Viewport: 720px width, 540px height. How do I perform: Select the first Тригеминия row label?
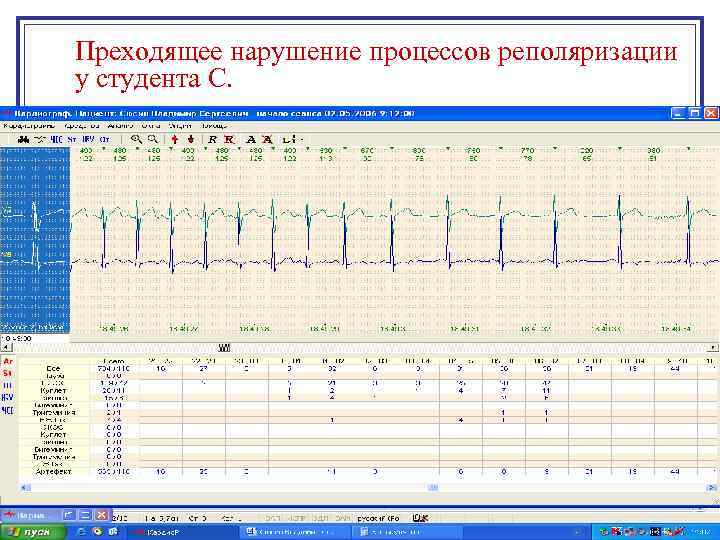click(54, 412)
